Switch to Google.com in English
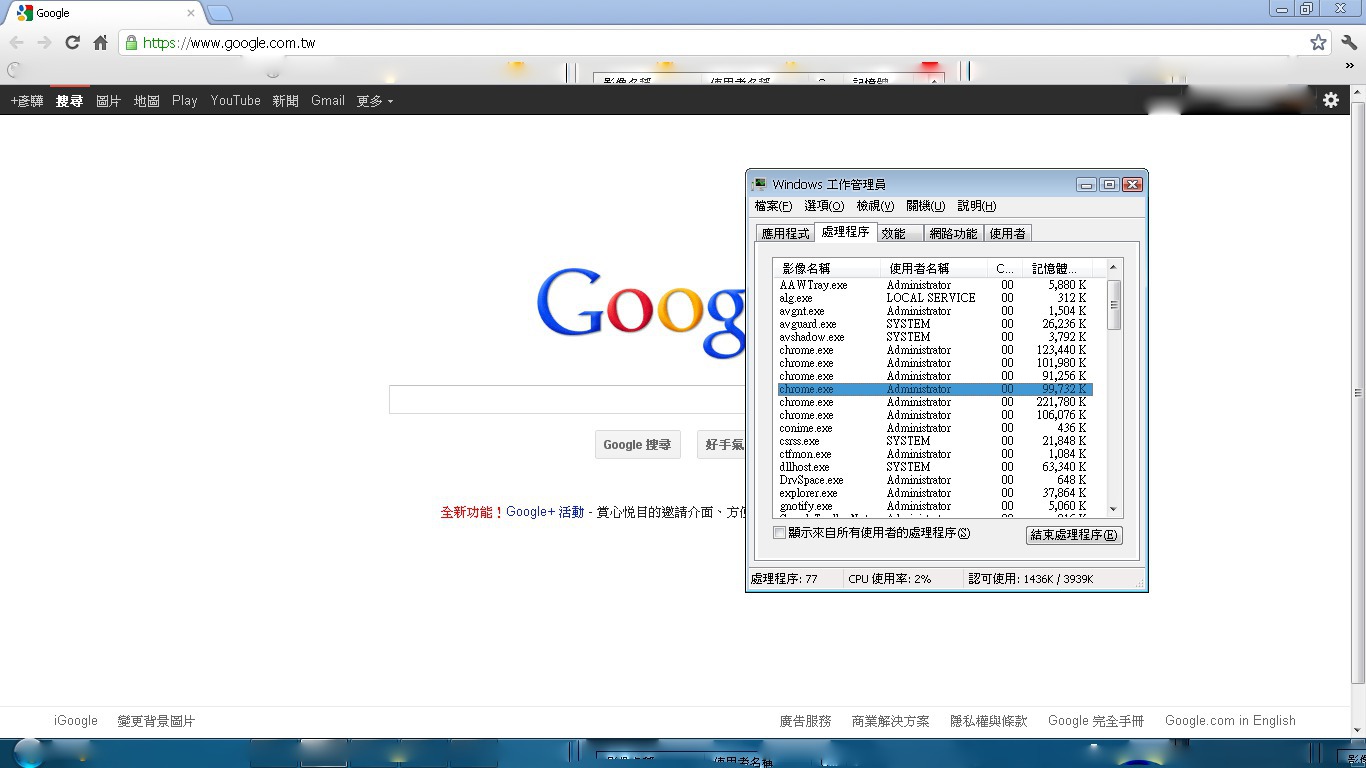Screen dimensions: 1366x768 (x=1230, y=721)
